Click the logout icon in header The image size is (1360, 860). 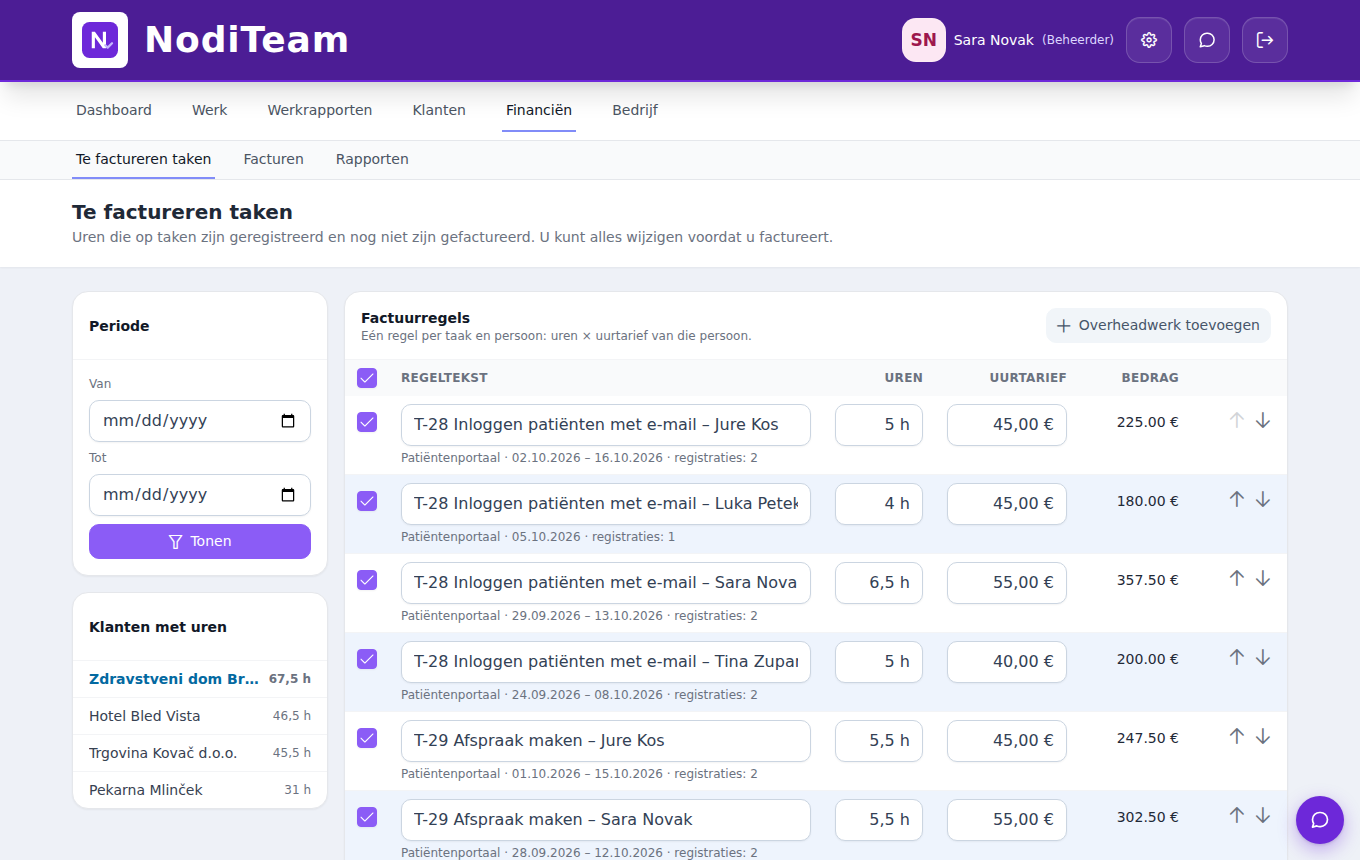[x=1265, y=40]
